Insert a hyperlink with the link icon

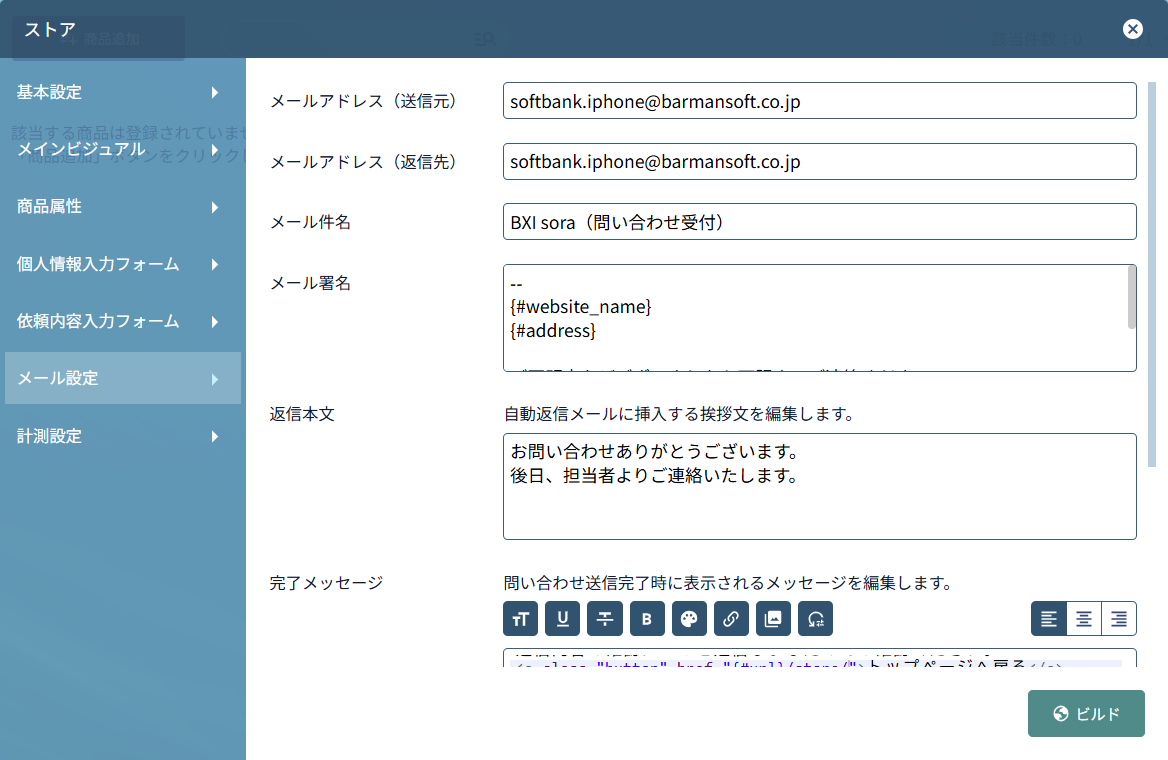731,618
